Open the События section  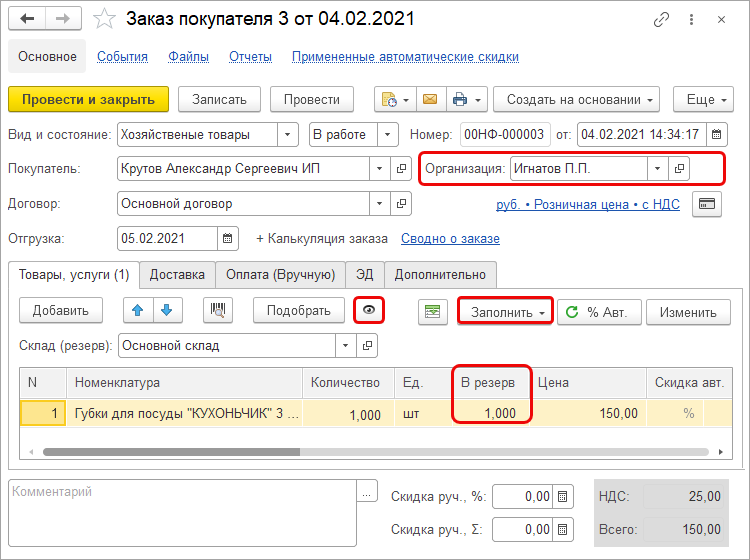(x=122, y=56)
